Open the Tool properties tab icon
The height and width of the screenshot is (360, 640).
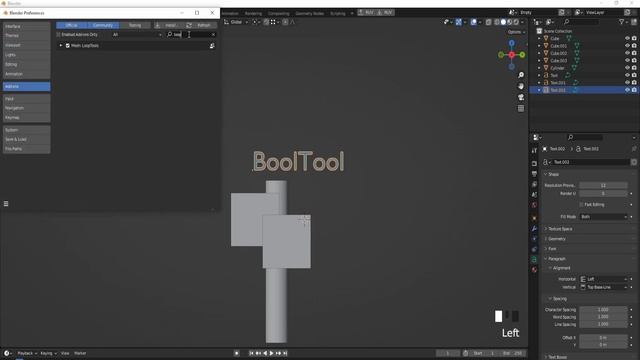[534, 151]
